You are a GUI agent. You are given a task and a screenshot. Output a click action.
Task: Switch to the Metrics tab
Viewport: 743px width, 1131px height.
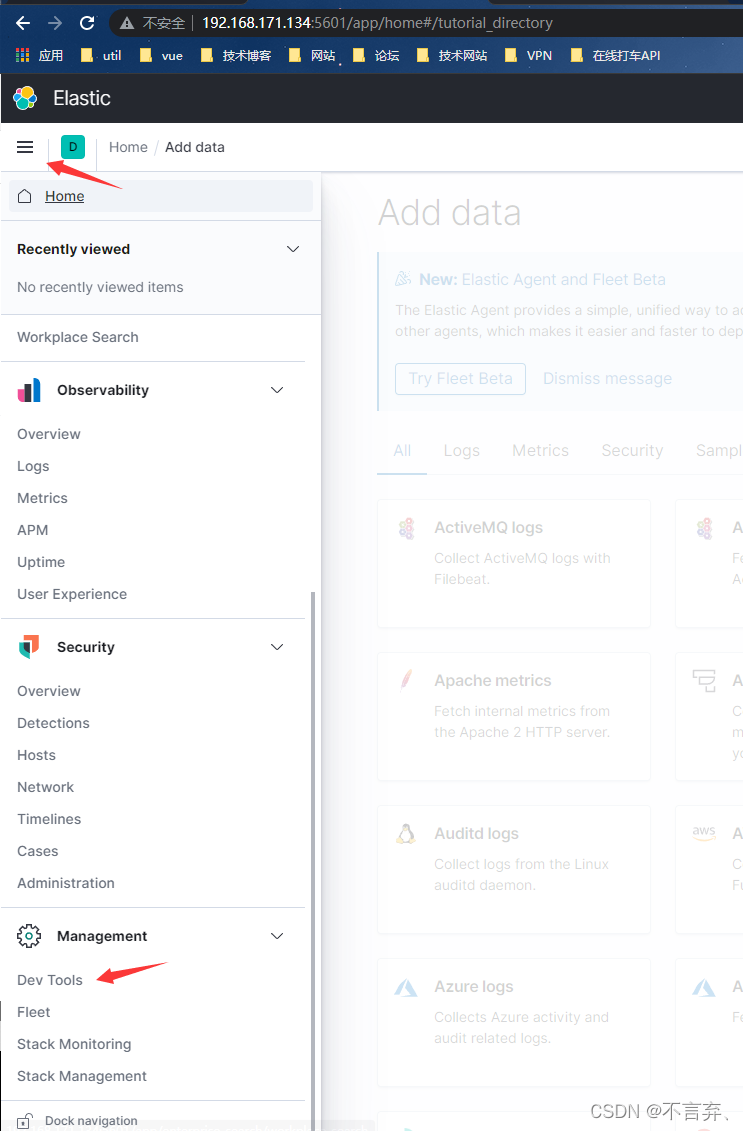pos(540,451)
